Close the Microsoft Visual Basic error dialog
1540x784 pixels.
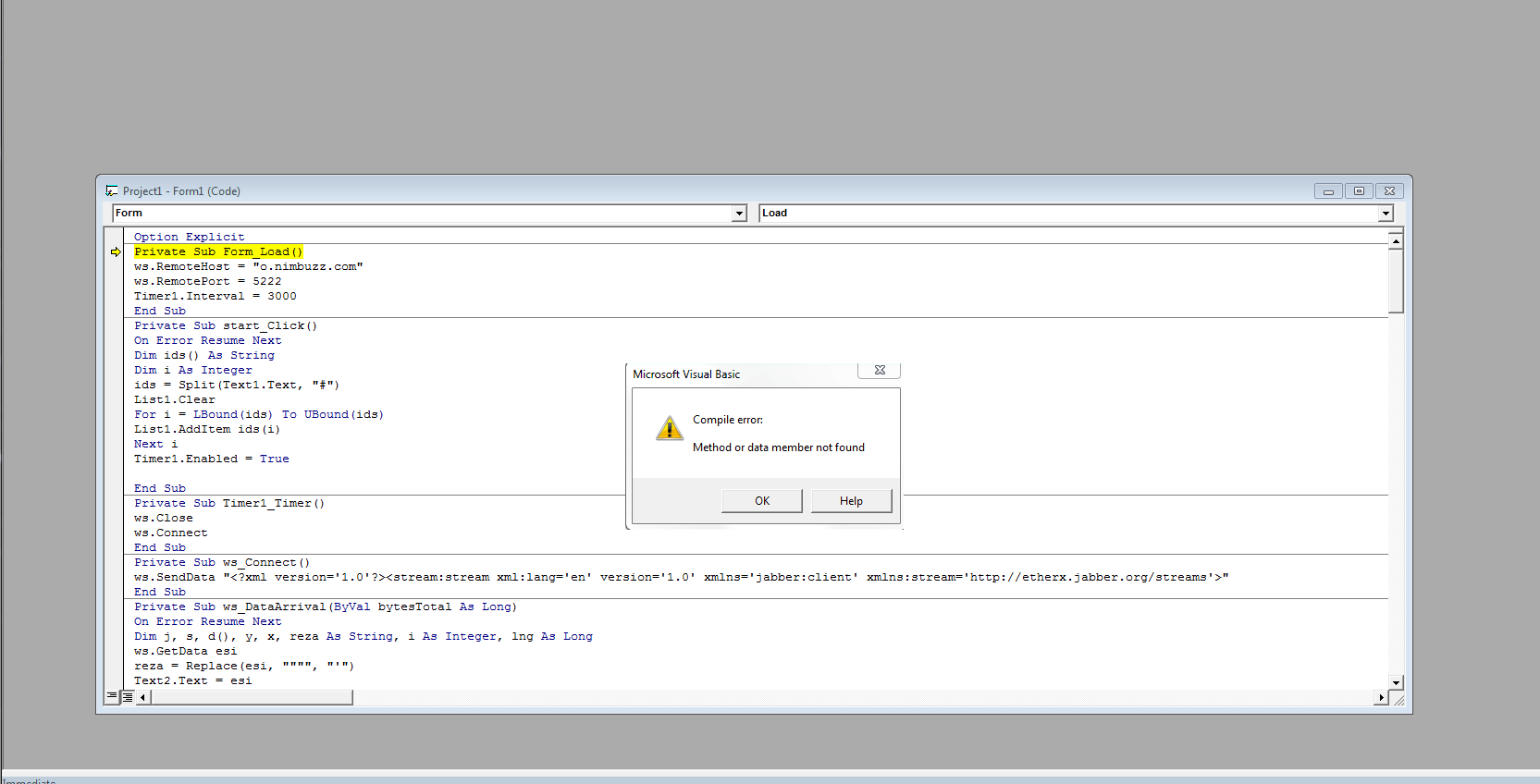pos(880,370)
